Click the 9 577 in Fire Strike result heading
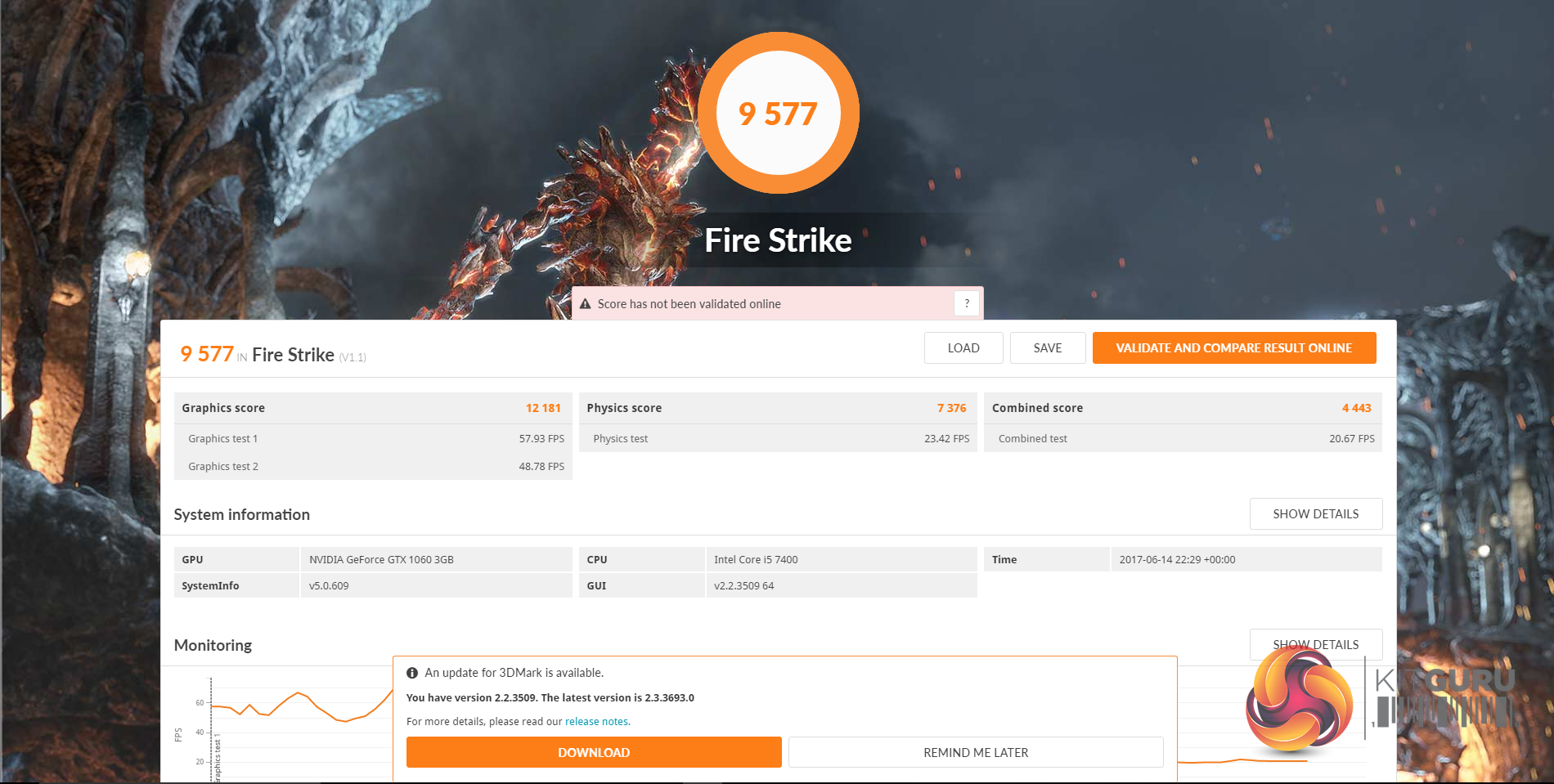The height and width of the screenshot is (784, 1554). [x=207, y=354]
